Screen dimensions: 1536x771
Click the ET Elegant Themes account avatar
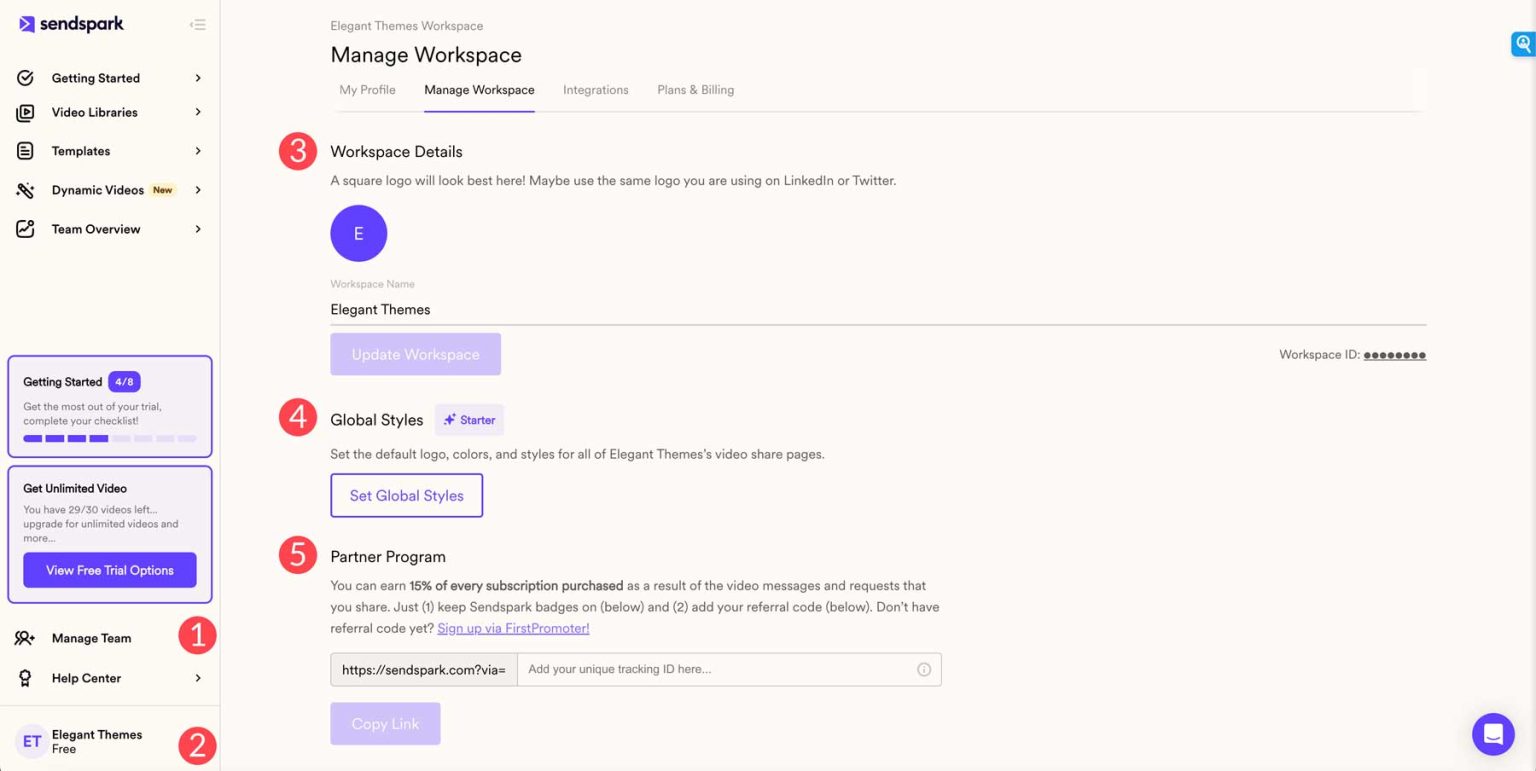pyautogui.click(x=31, y=741)
